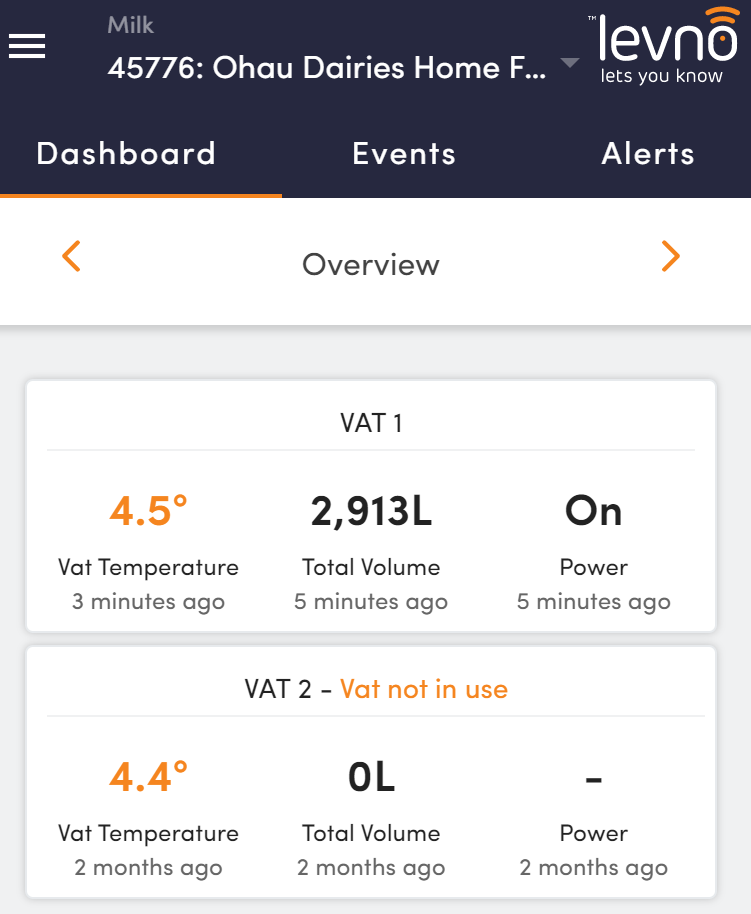The width and height of the screenshot is (751, 914).
Task: Switch to the Alerts tab
Action: point(648,154)
